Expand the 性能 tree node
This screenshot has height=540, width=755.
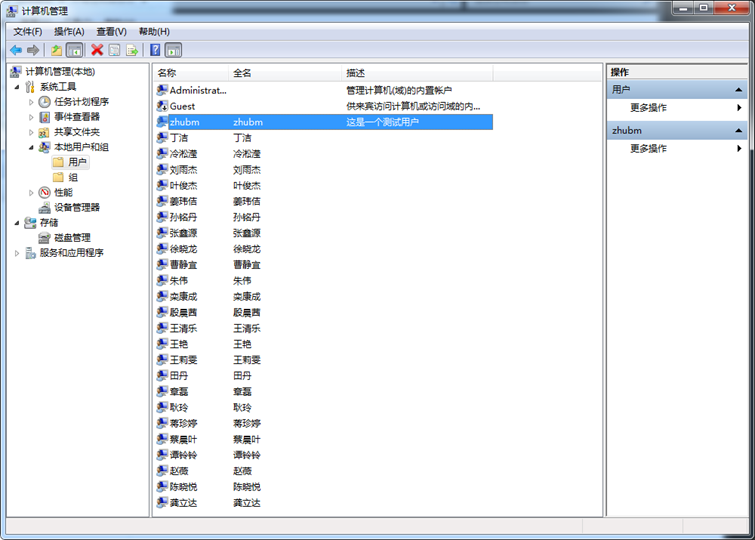(31, 193)
